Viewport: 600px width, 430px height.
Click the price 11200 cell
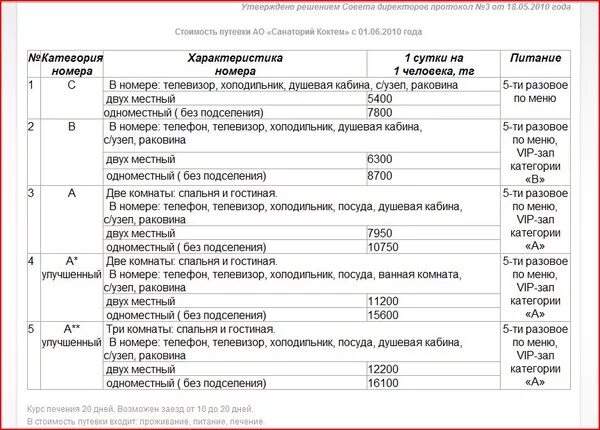433,301
